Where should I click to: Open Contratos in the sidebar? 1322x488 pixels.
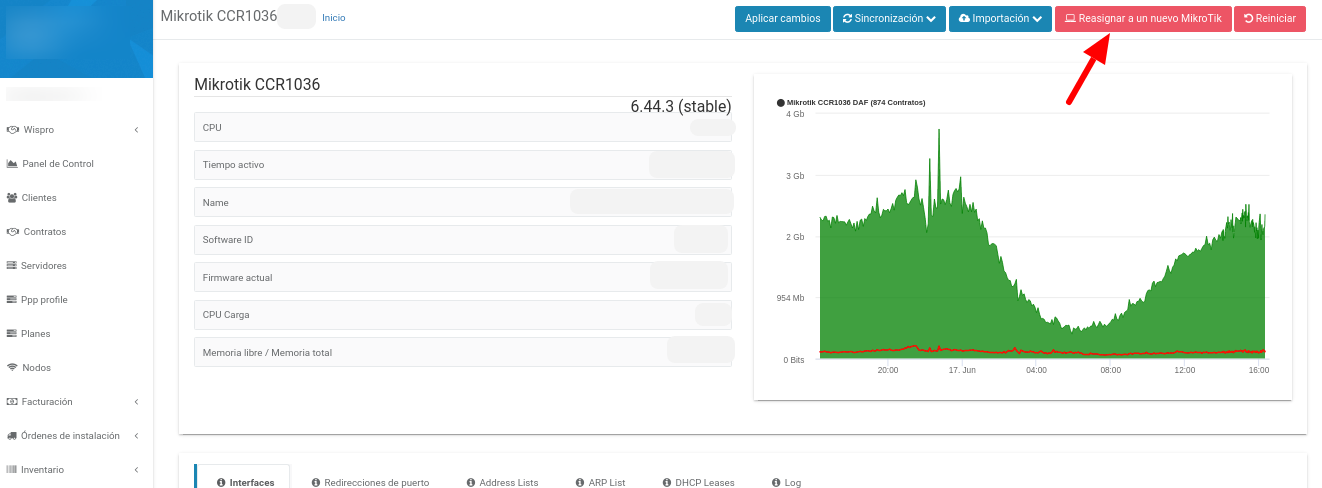(45, 232)
